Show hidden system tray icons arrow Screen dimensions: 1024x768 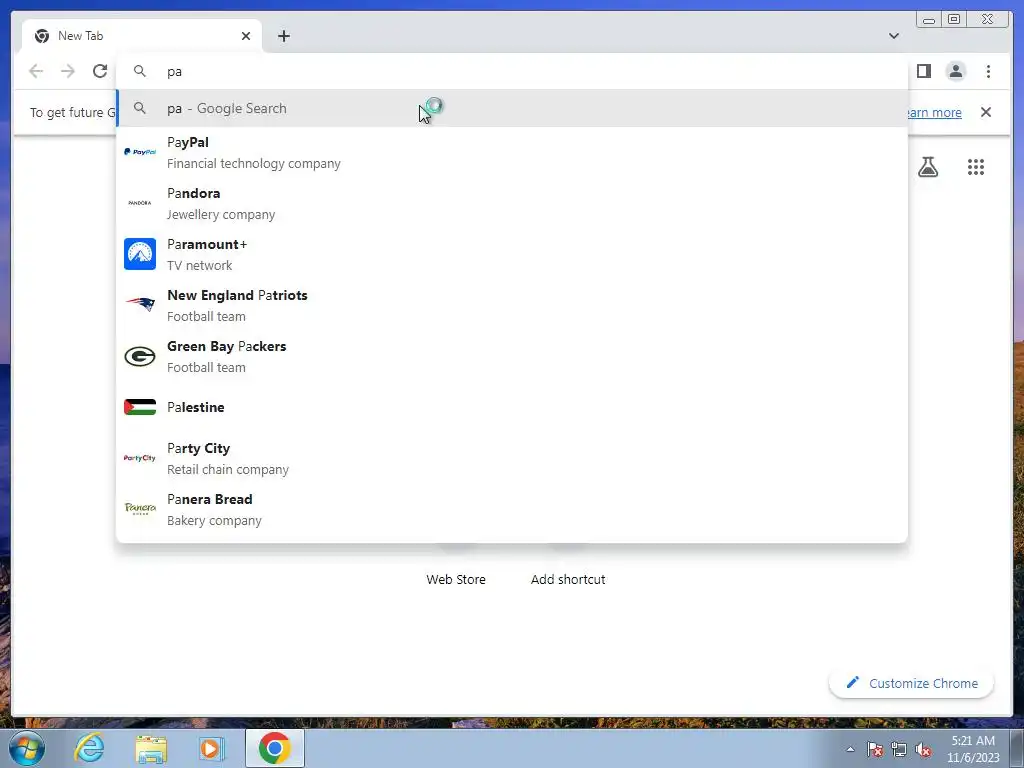pyautogui.click(x=850, y=749)
